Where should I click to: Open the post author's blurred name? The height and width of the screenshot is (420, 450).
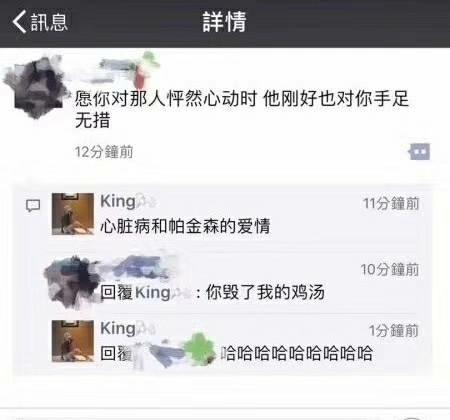[x=128, y=68]
